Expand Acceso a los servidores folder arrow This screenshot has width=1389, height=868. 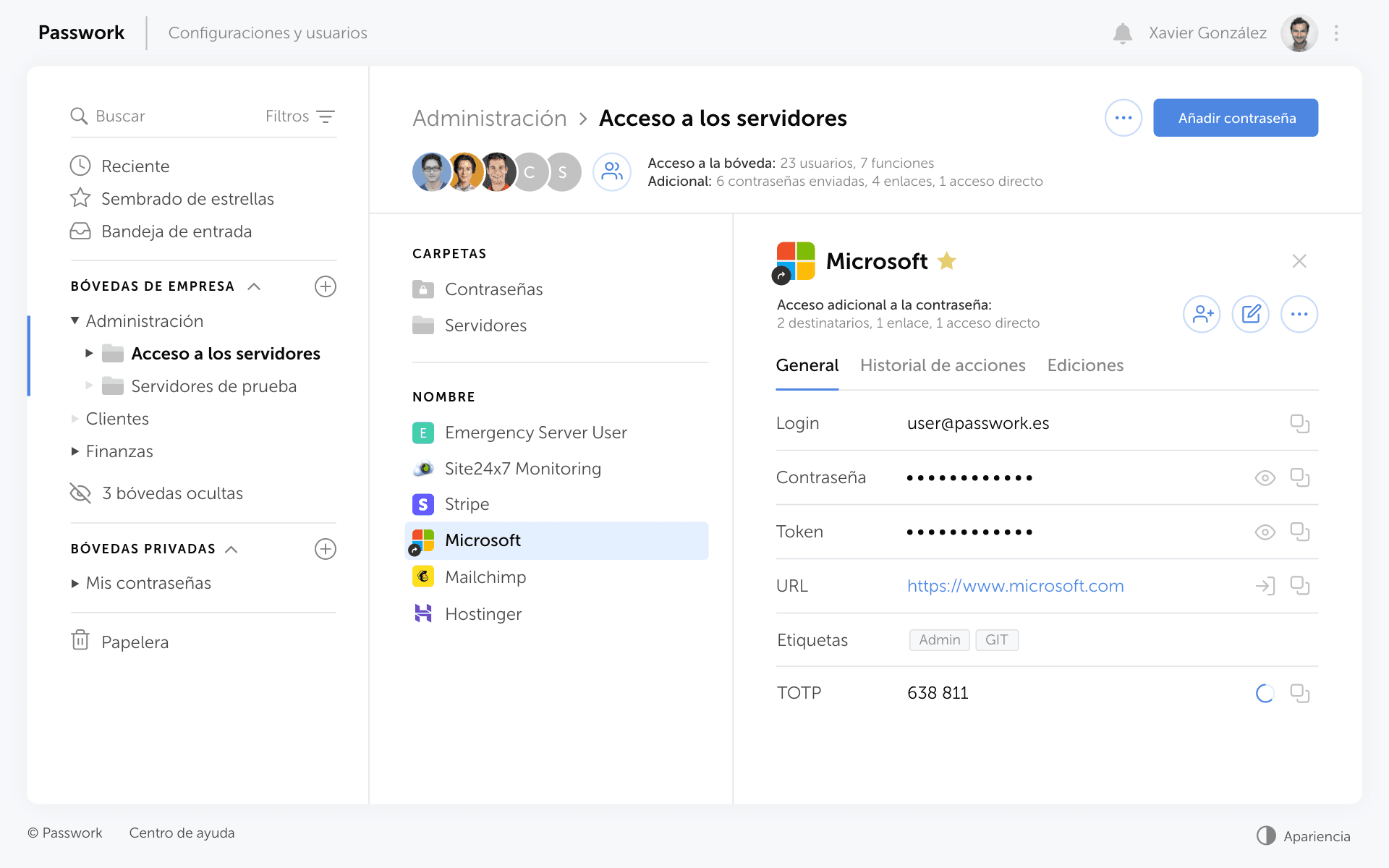(x=89, y=353)
